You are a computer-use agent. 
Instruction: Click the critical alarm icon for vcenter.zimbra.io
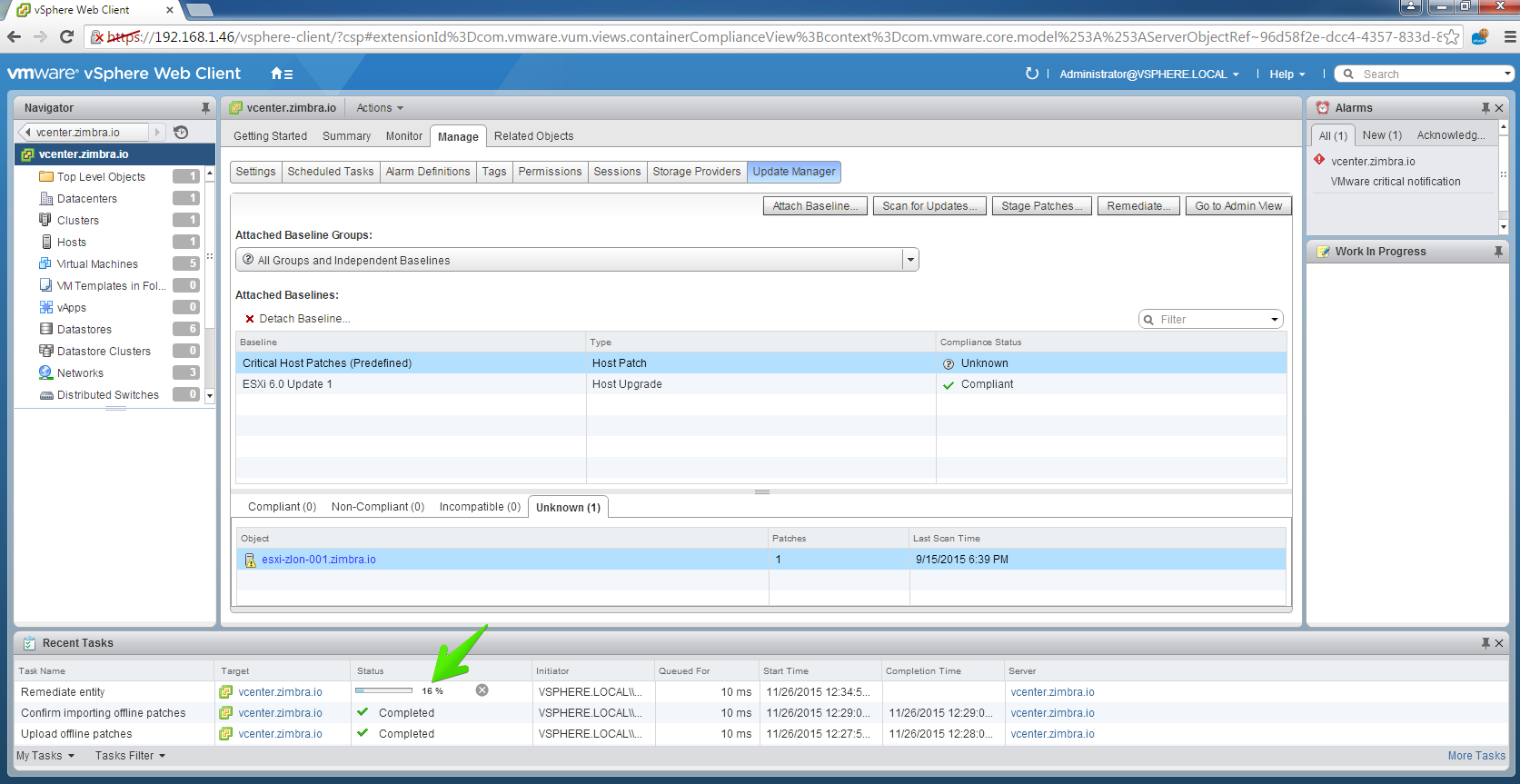coord(1319,160)
